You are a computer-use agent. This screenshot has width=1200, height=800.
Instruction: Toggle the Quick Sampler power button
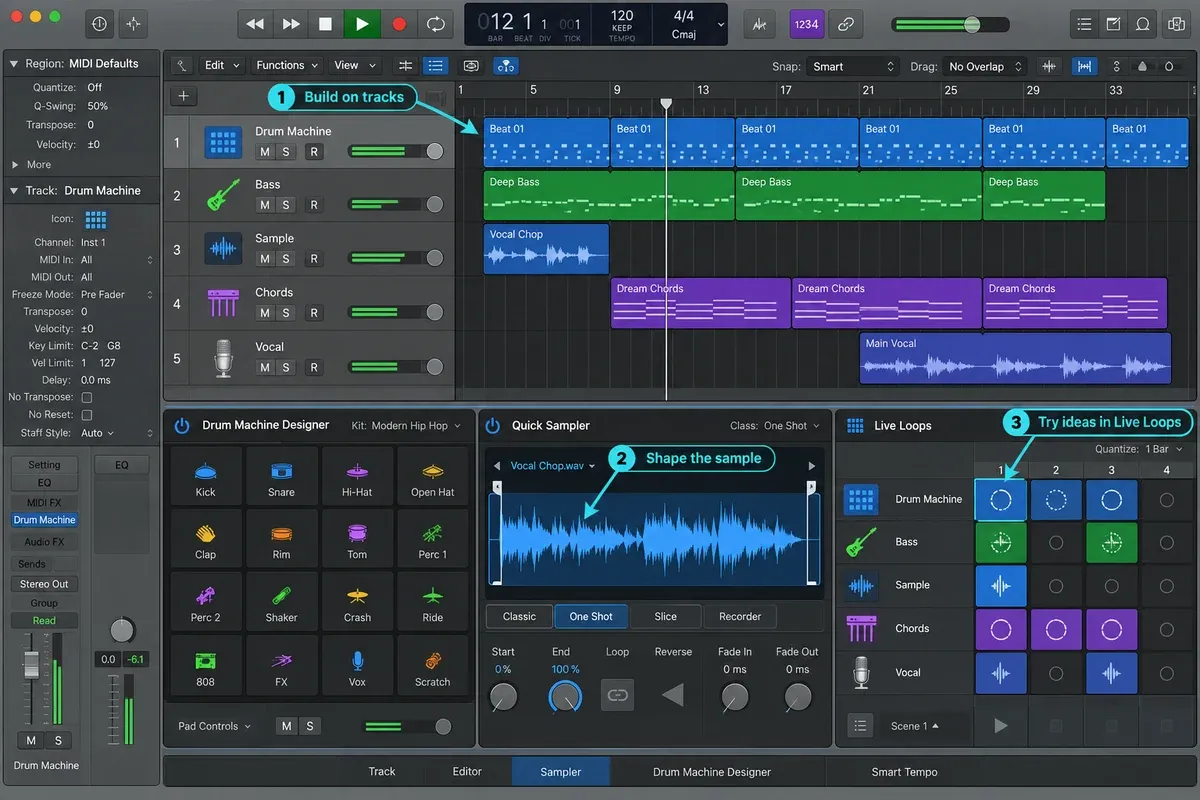(492, 425)
